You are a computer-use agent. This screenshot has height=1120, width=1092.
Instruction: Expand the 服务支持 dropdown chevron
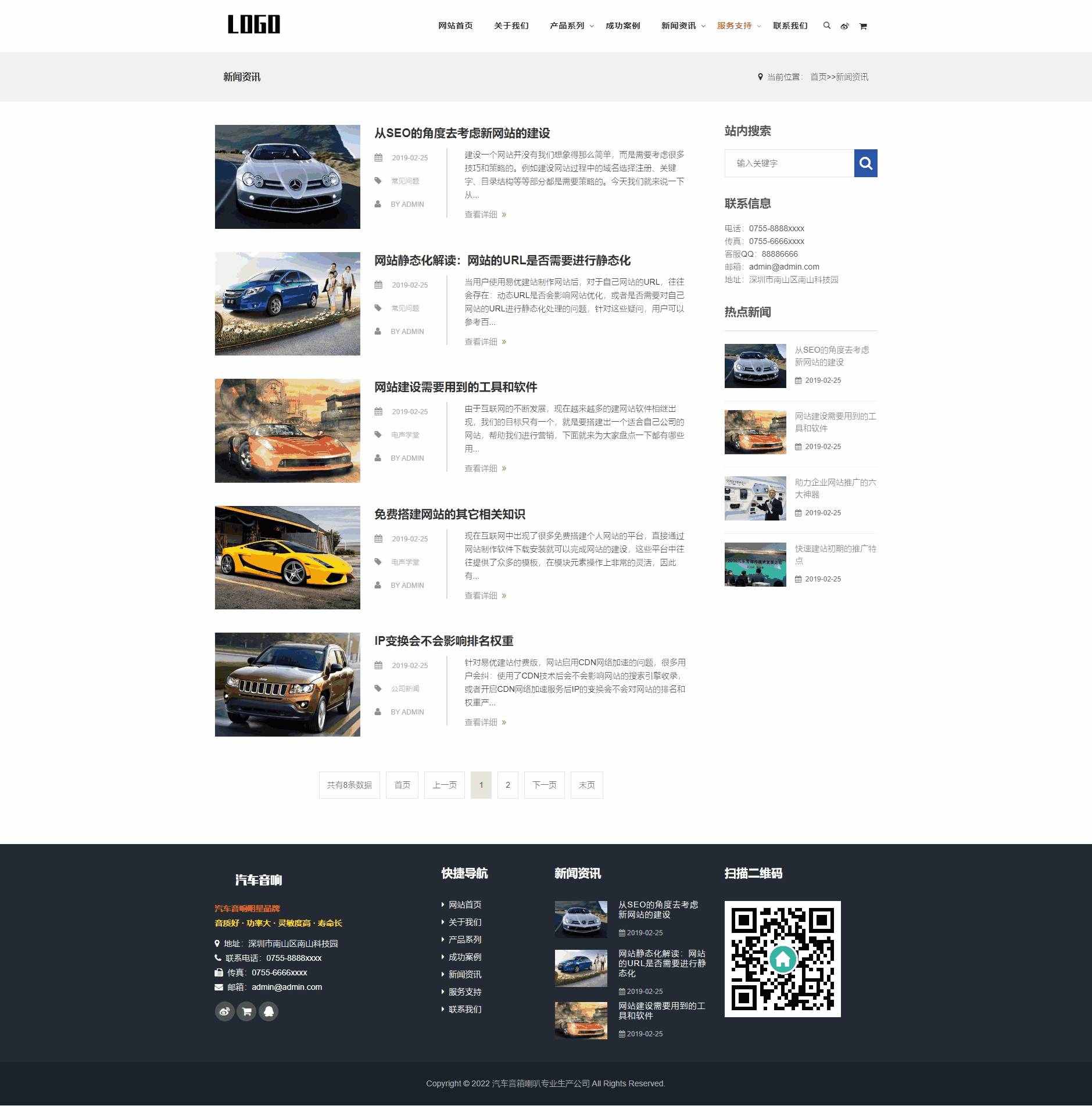pyautogui.click(x=759, y=26)
